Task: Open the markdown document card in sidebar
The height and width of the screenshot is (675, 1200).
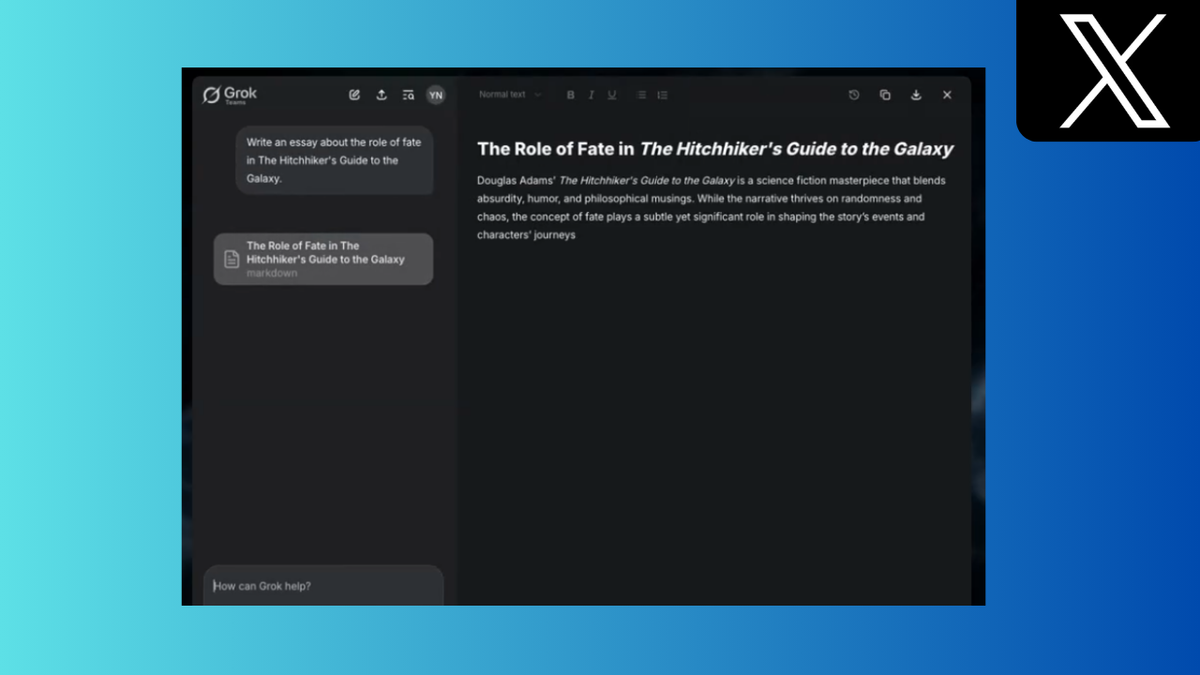Action: pos(322,258)
